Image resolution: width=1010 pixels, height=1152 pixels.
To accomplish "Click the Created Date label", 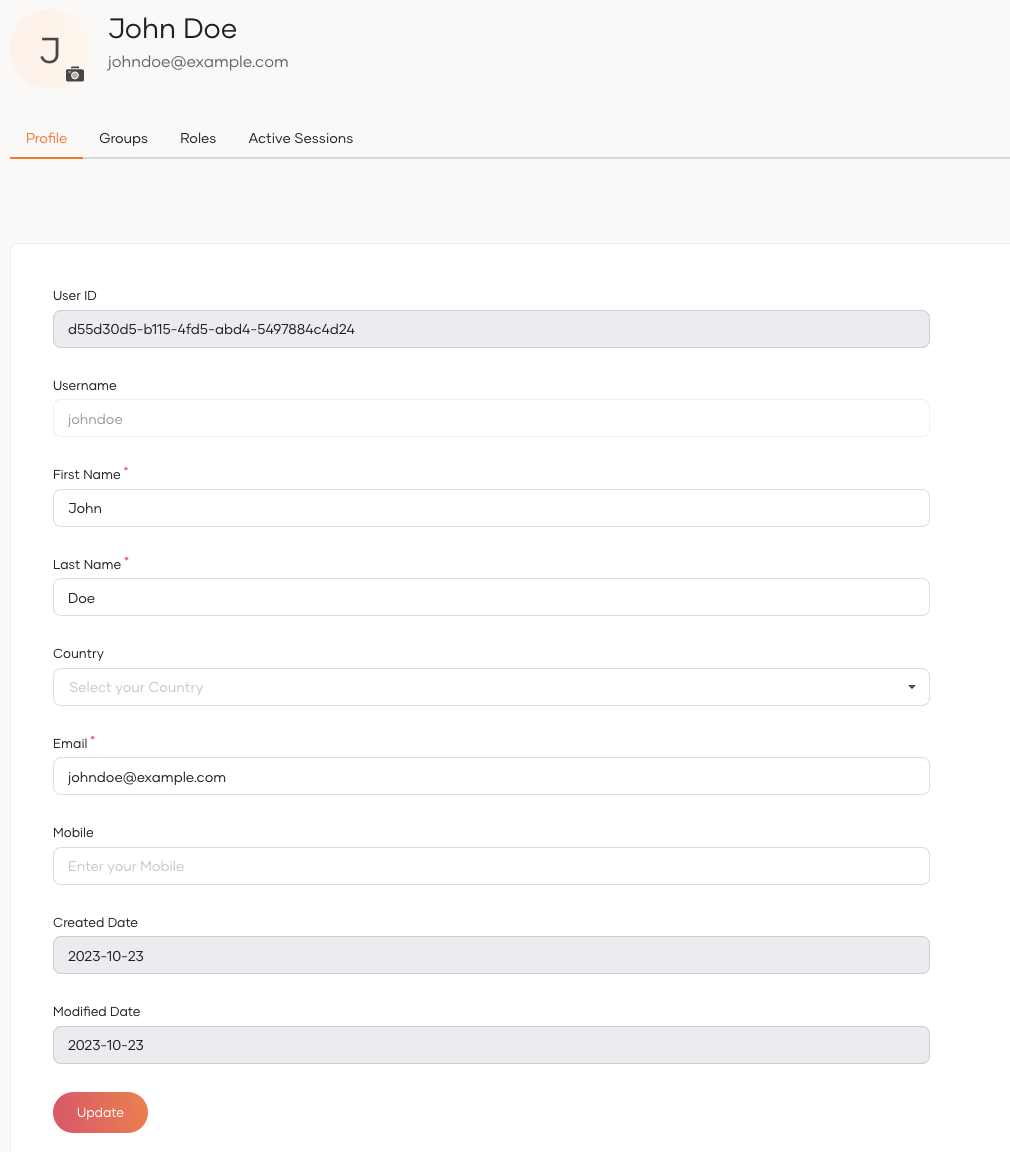I will 95,922.
